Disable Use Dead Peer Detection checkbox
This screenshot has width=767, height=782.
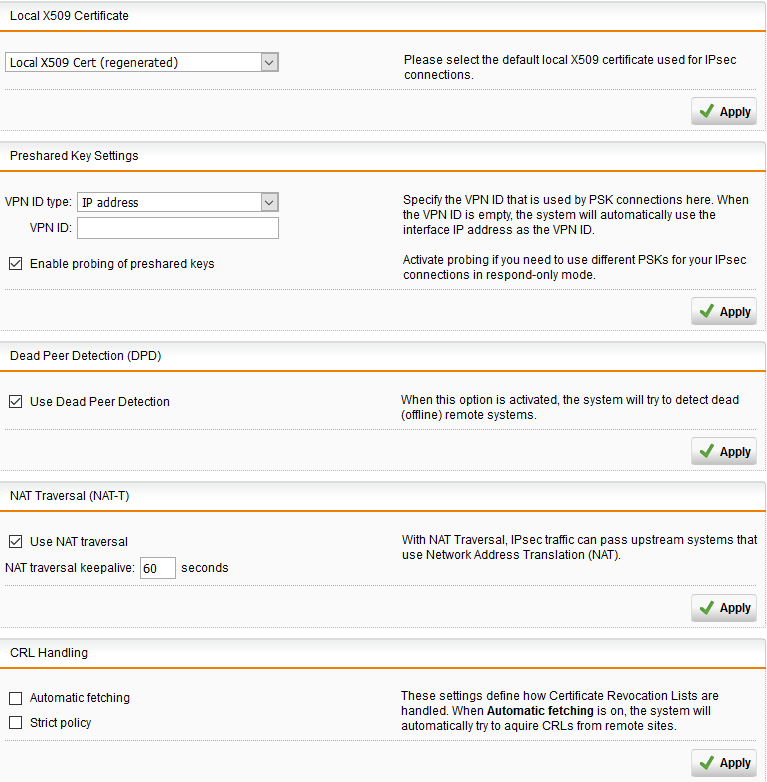[x=15, y=401]
